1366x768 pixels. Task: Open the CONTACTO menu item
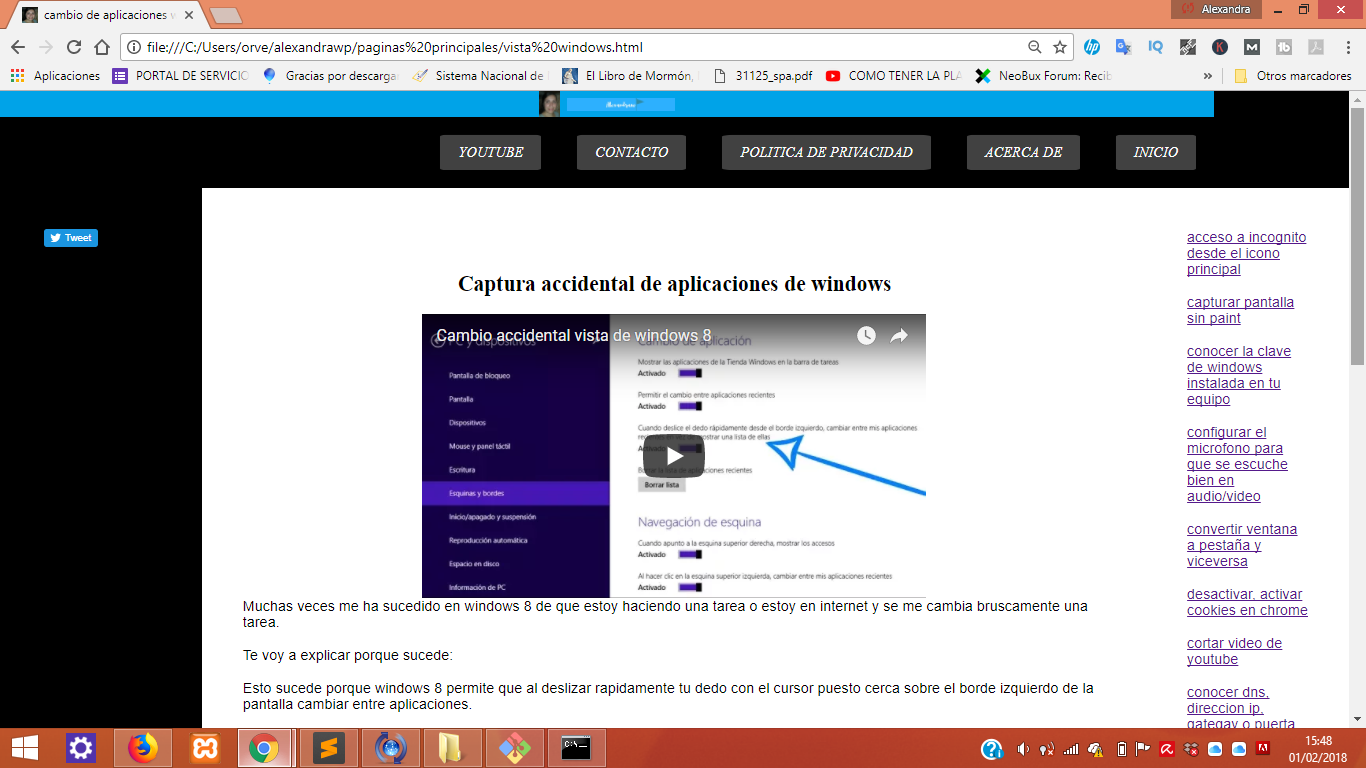pyautogui.click(x=631, y=152)
